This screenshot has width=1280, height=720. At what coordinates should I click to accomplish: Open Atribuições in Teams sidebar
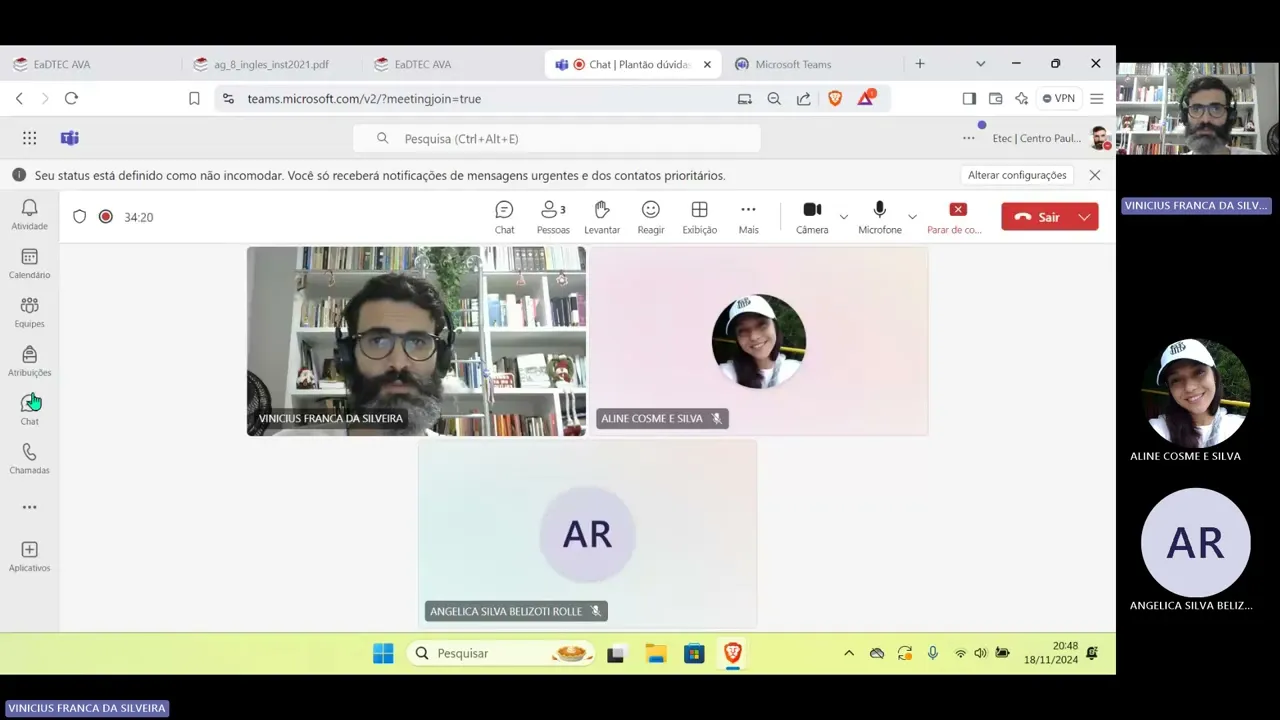tap(29, 362)
